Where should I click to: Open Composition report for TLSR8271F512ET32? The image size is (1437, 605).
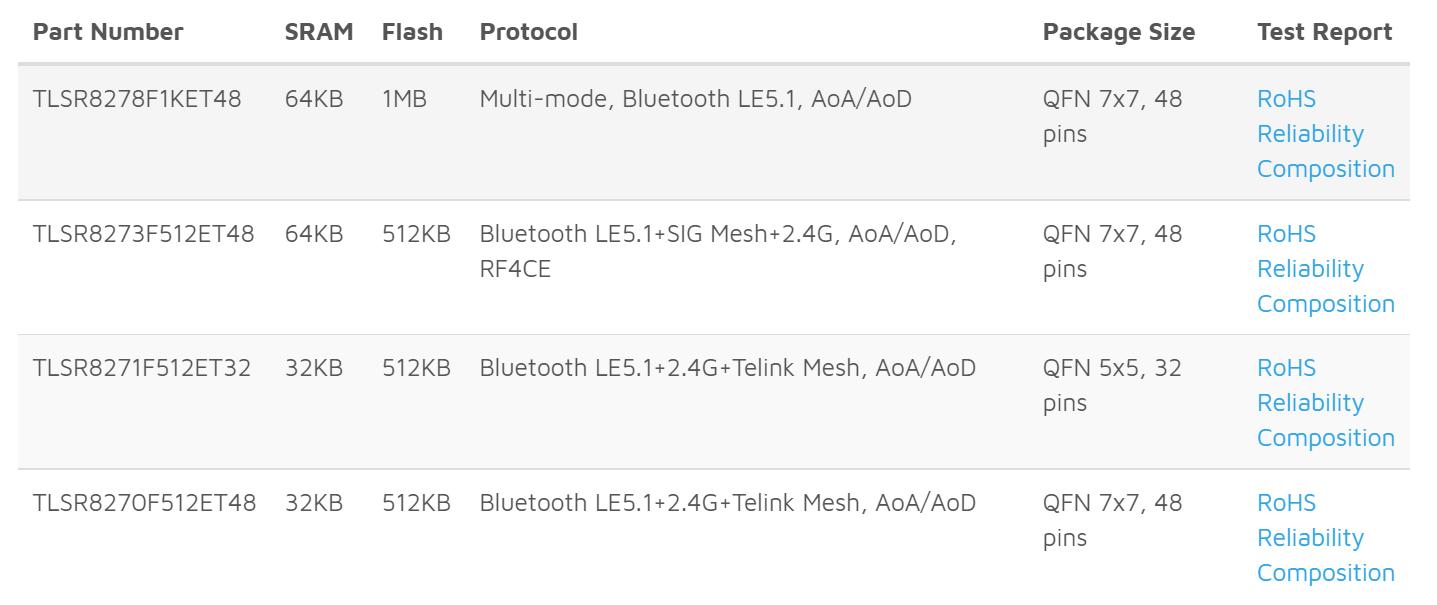(x=1325, y=438)
